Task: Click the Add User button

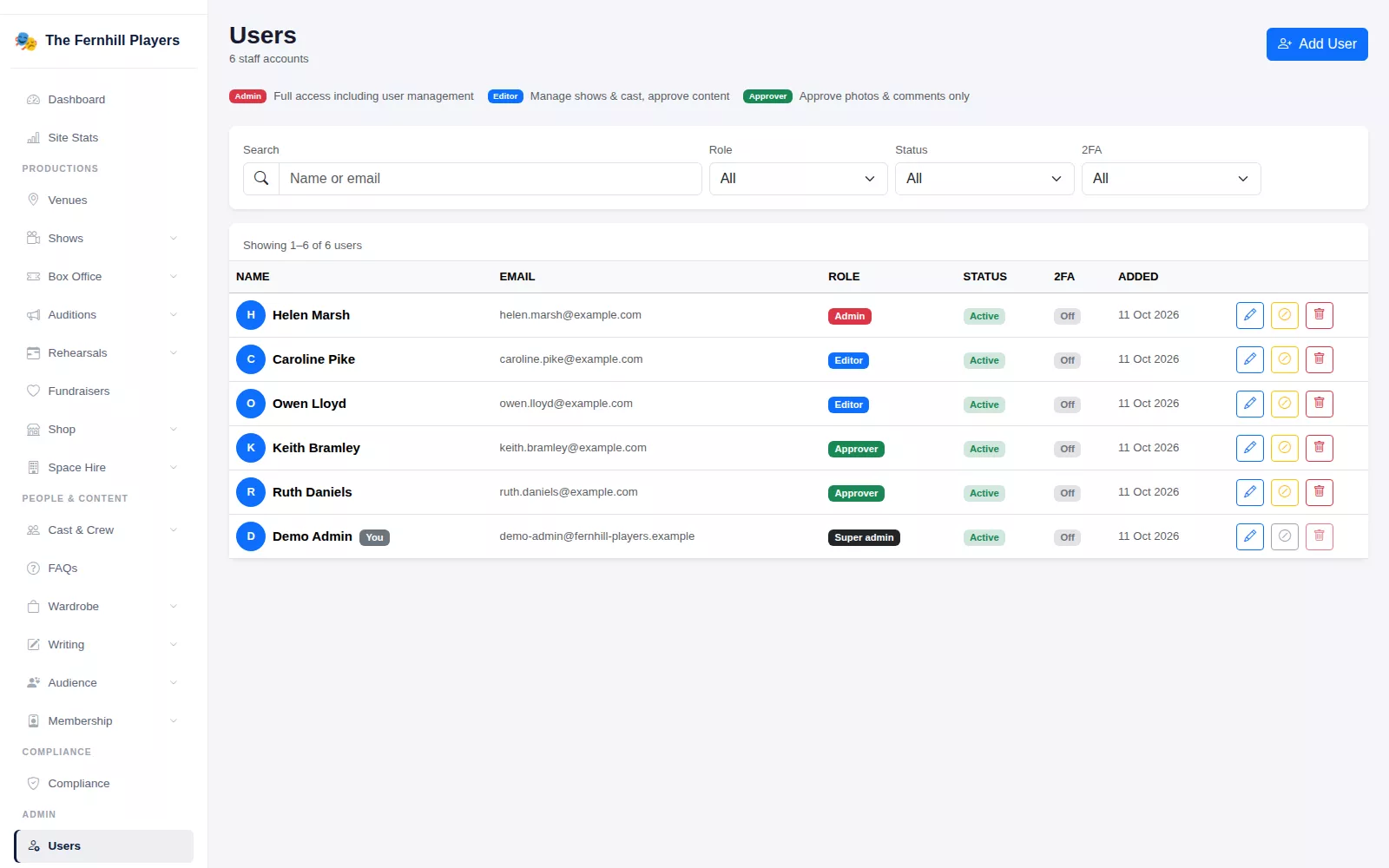Action: [x=1317, y=44]
